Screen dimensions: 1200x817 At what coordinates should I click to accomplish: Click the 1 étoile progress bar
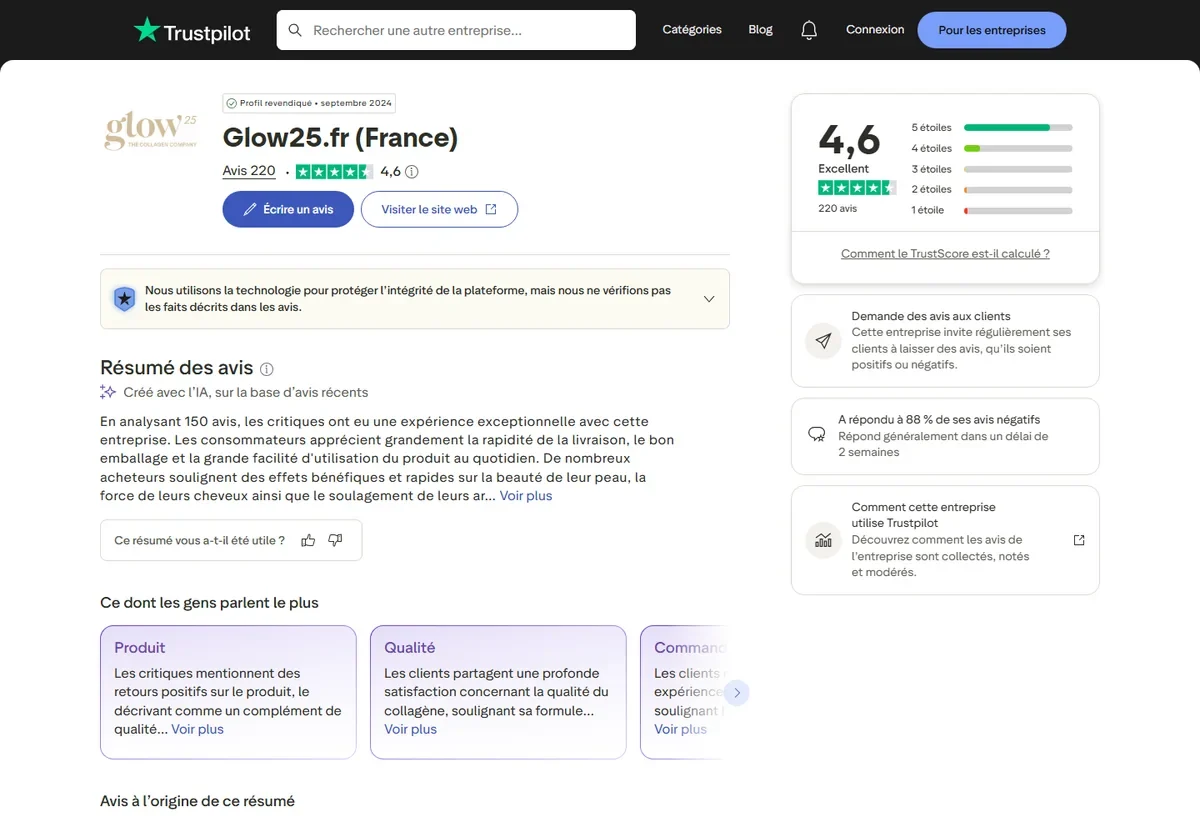coord(1018,211)
